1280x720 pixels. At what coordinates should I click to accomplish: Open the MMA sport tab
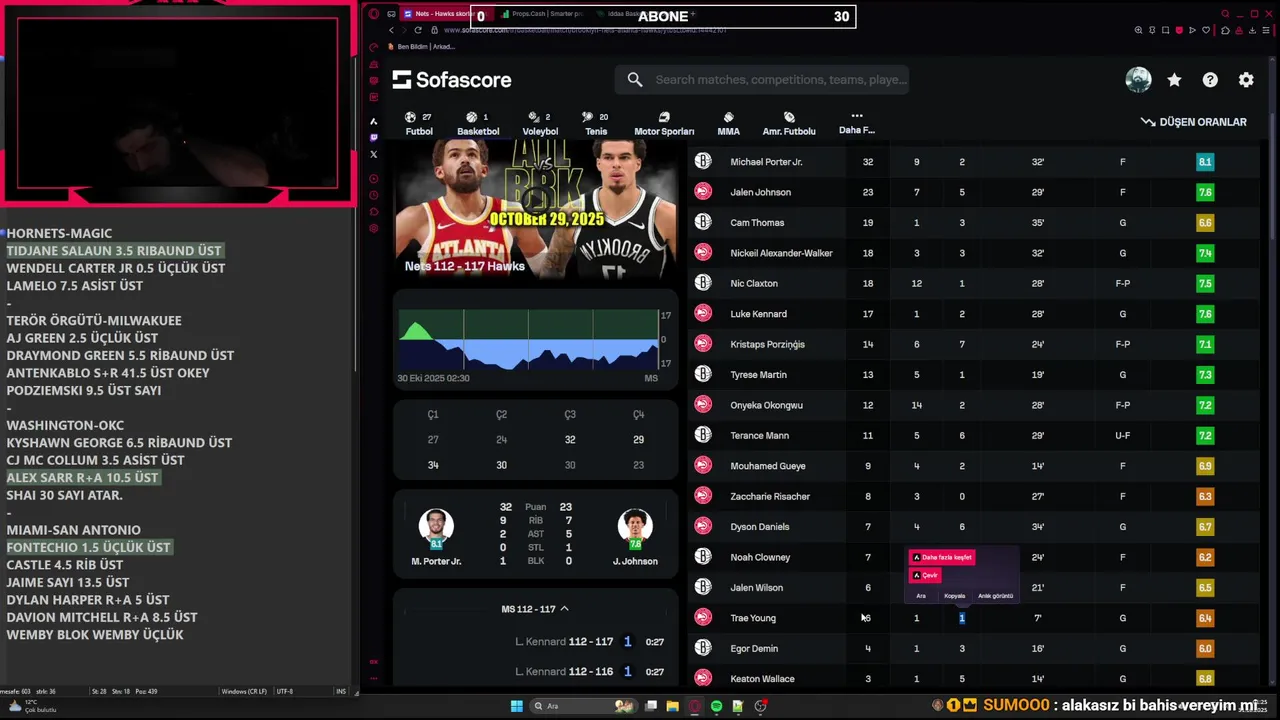click(x=728, y=124)
